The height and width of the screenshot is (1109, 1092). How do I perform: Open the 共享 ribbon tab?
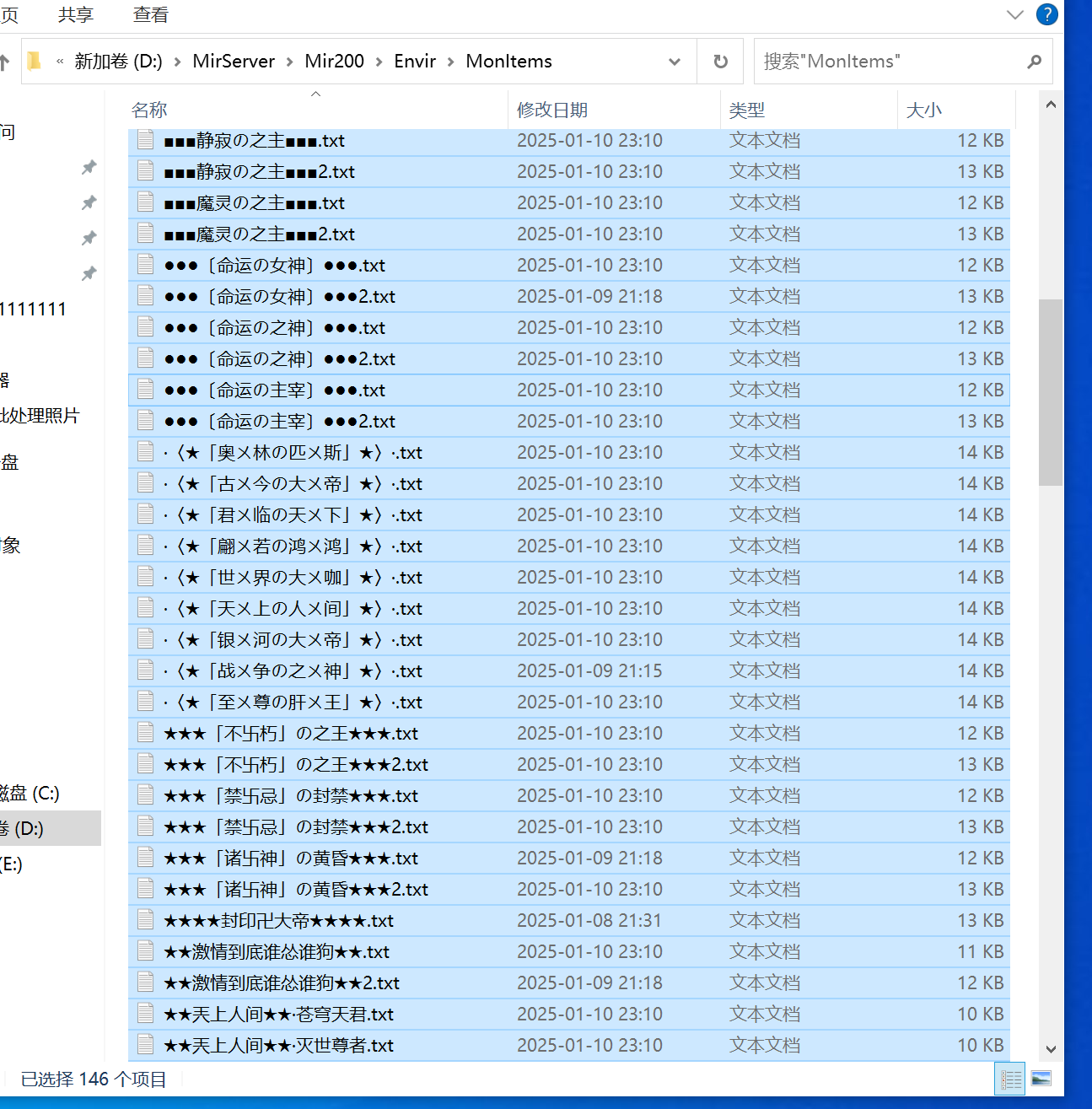[76, 14]
